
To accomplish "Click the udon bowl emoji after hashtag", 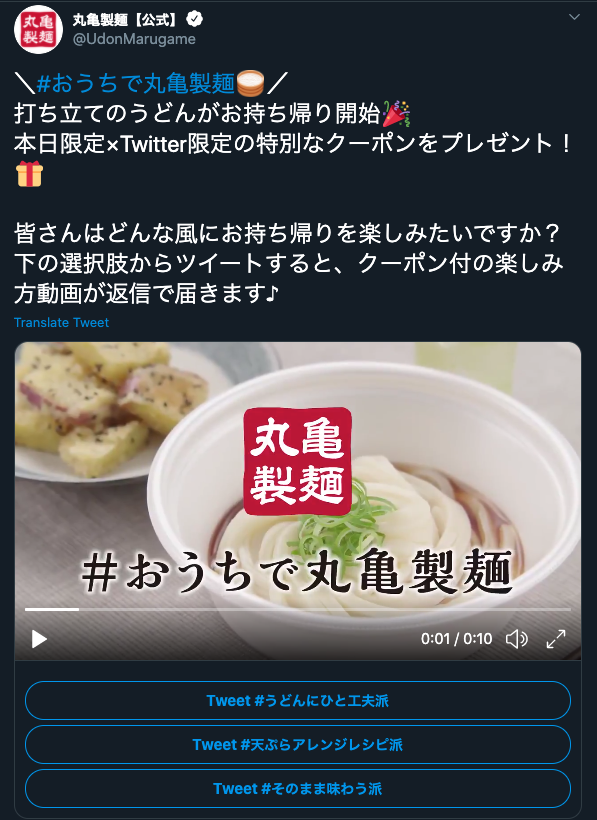I will [x=251, y=83].
